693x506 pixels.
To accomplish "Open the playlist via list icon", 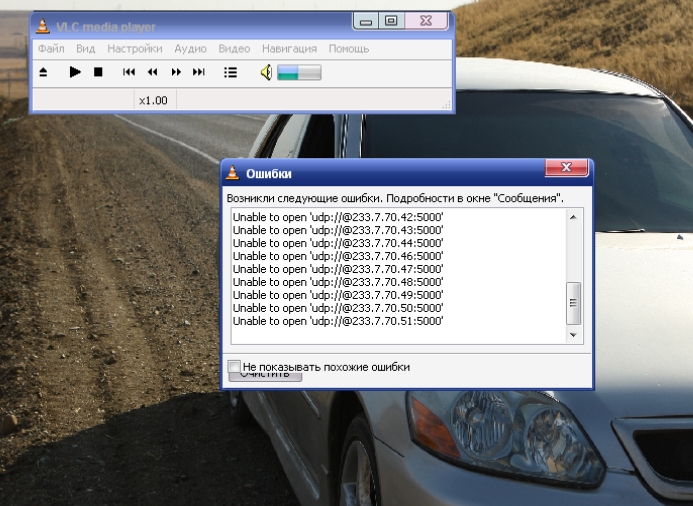I will point(231,72).
